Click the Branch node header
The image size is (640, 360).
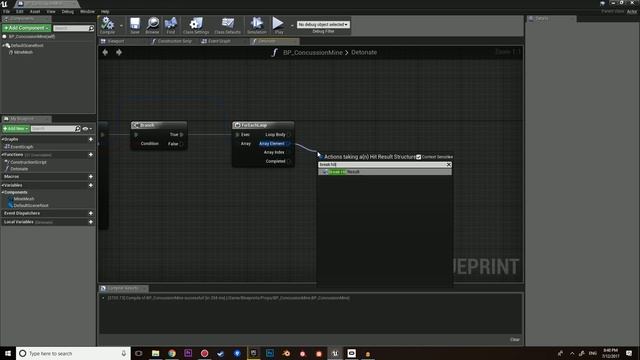tap(159, 125)
